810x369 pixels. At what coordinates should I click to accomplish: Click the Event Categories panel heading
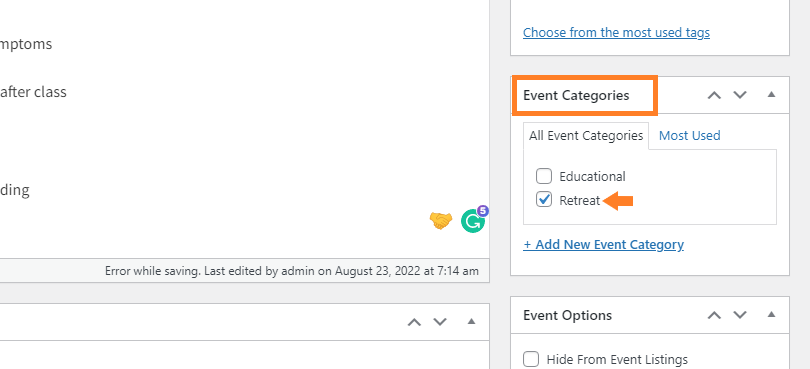click(x=576, y=96)
